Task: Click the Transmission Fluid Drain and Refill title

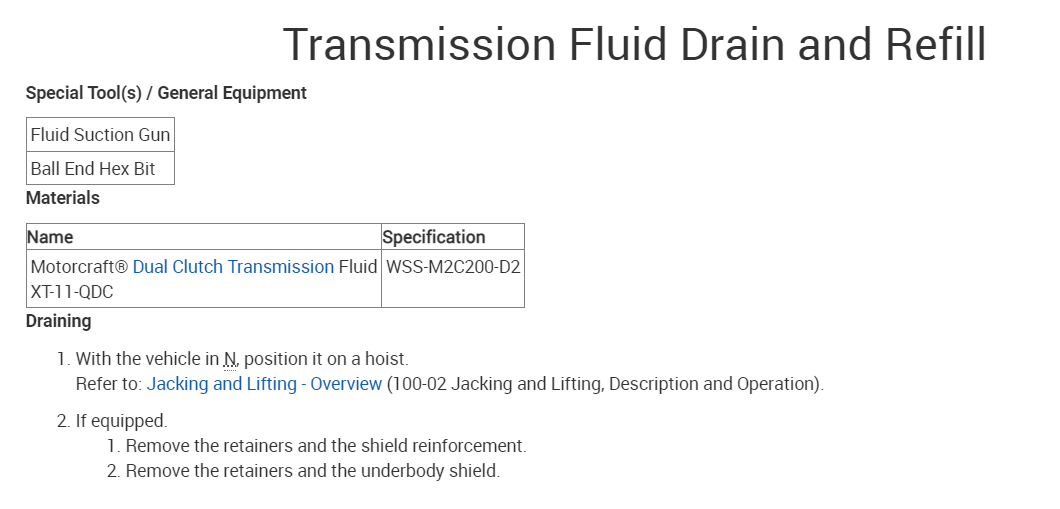Action: coord(634,46)
